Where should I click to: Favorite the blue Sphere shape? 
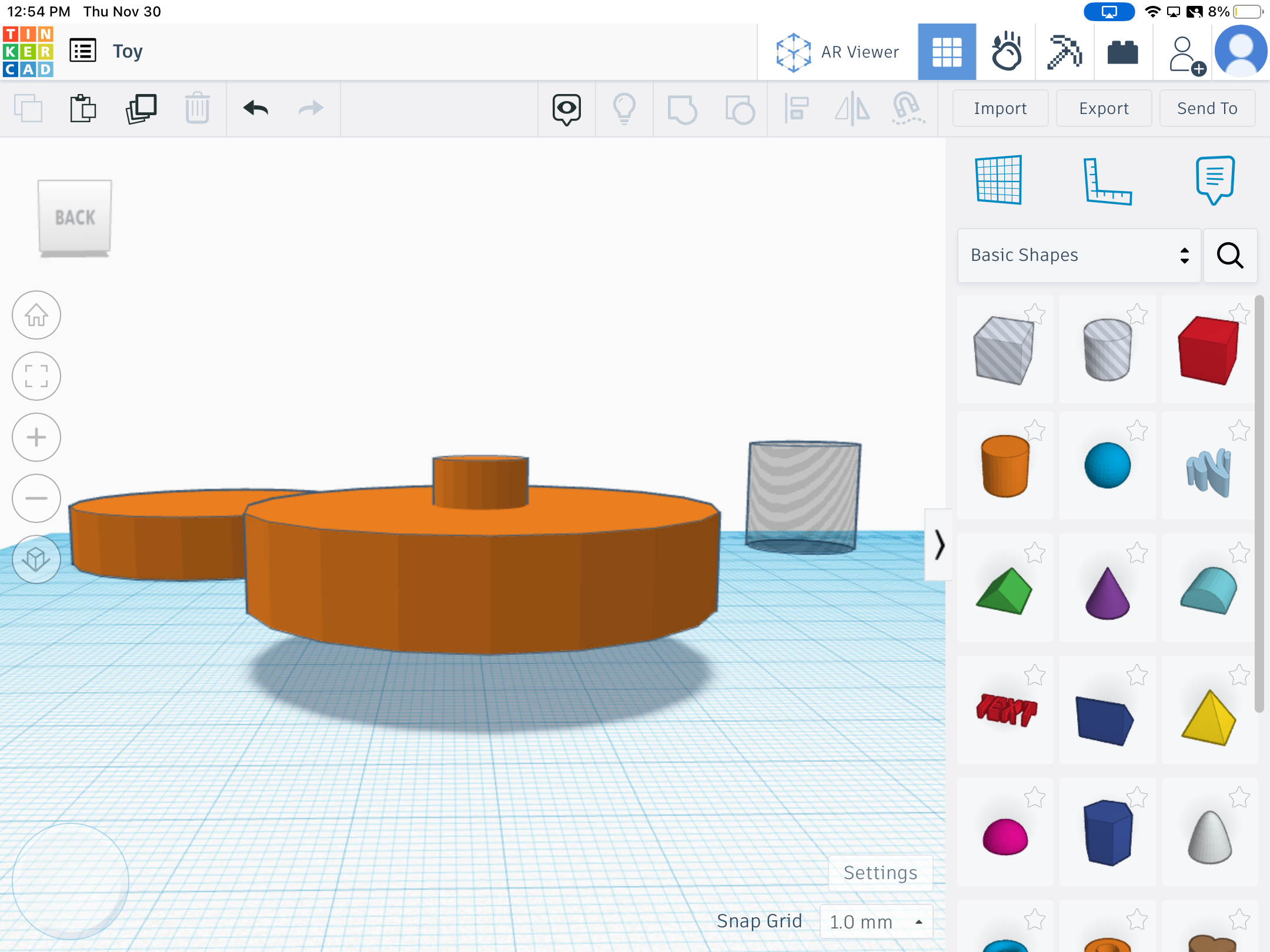(1137, 431)
